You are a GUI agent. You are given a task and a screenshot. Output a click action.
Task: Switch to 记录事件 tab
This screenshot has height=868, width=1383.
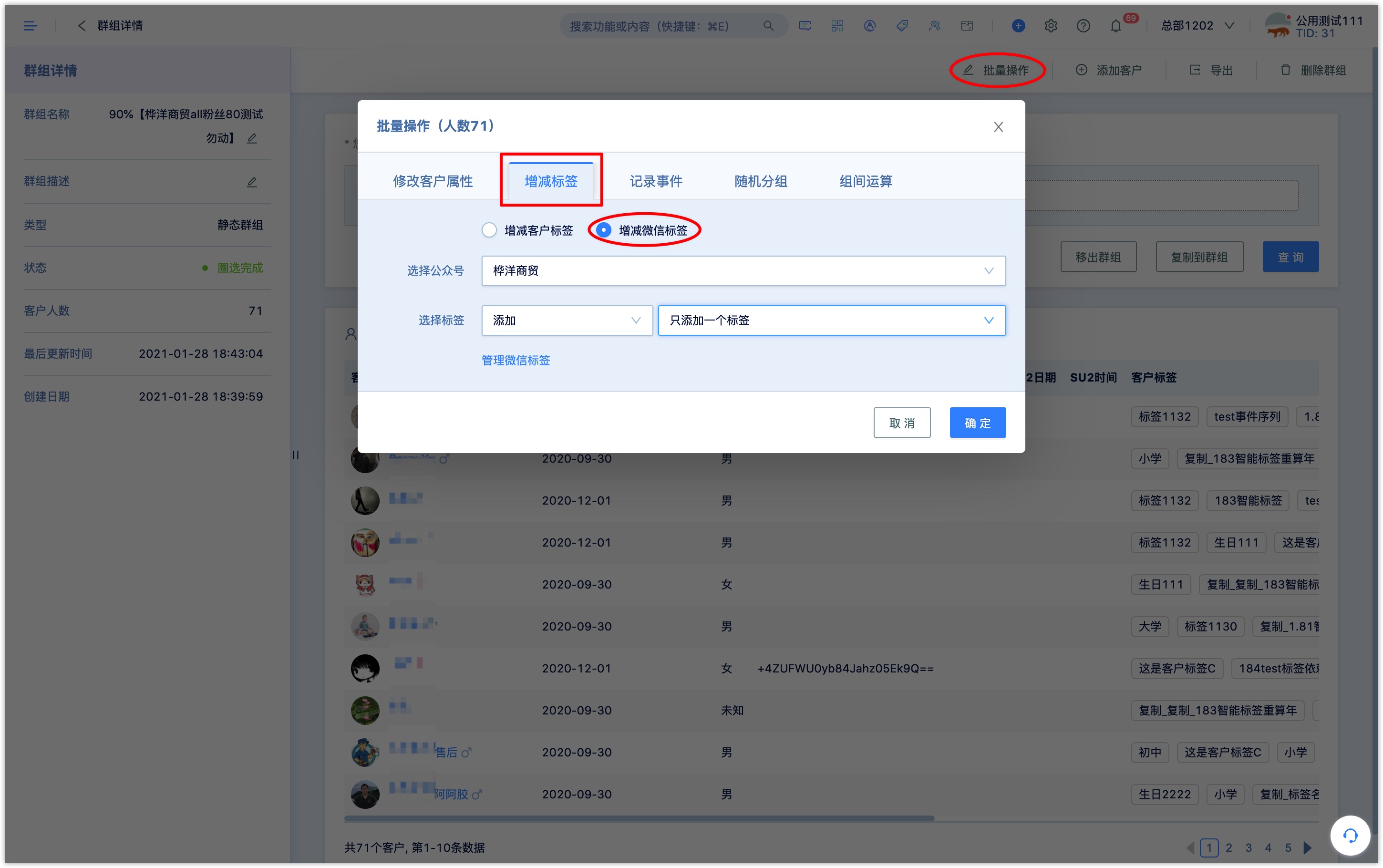tap(656, 181)
